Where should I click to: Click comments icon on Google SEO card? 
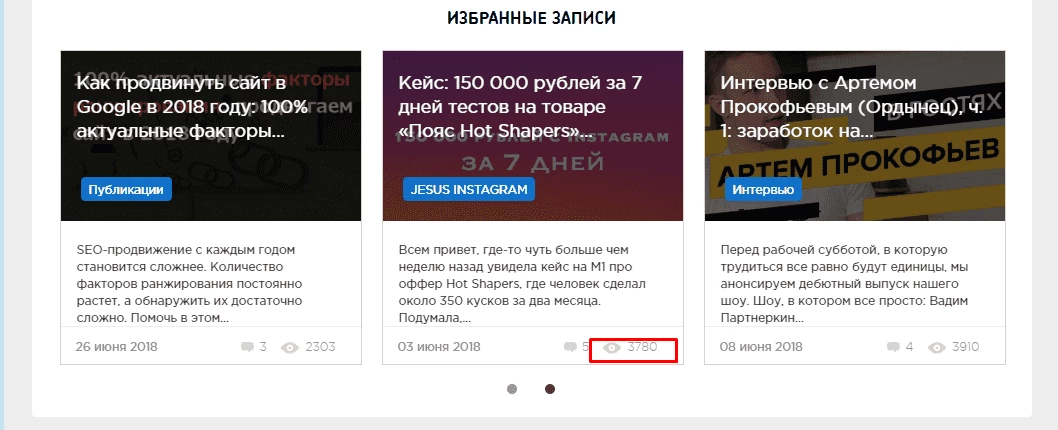[247, 348]
